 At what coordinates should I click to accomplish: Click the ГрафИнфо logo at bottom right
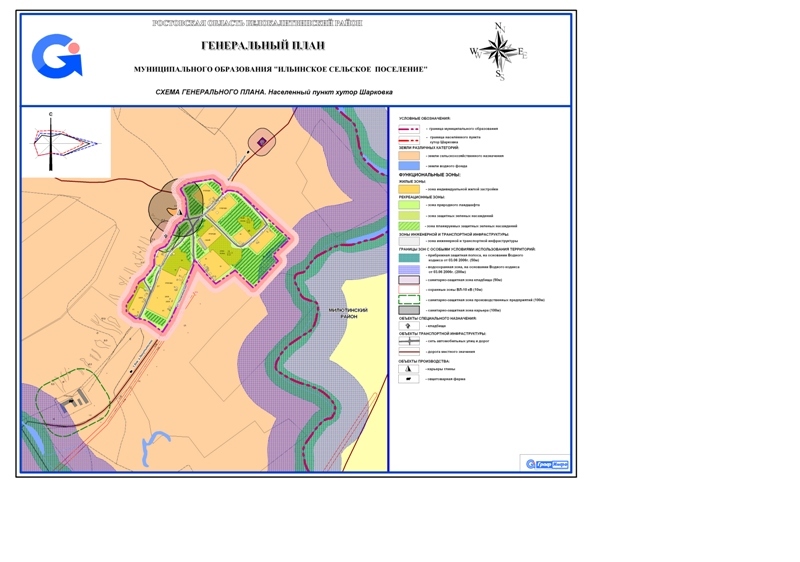pyautogui.click(x=545, y=463)
